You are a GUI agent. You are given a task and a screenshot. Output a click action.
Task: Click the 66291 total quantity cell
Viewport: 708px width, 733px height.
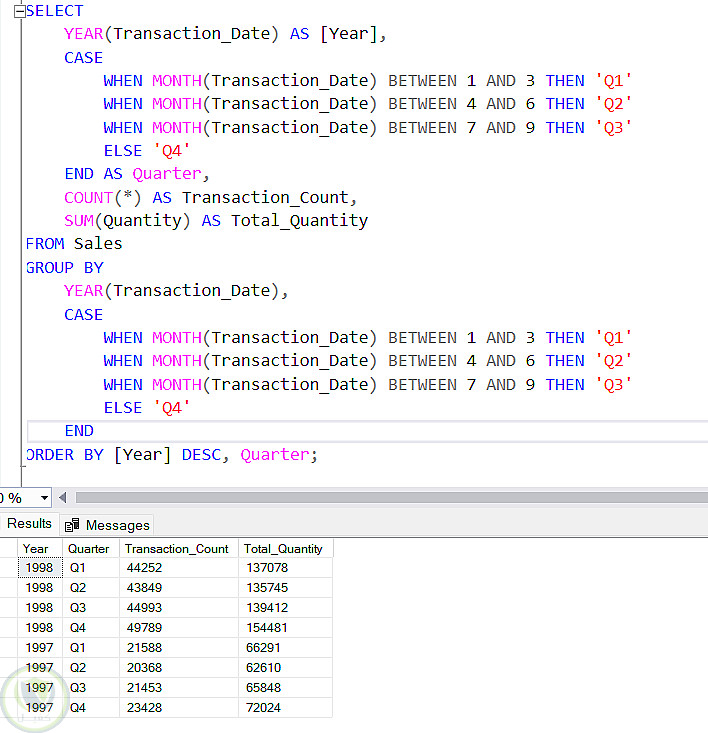click(286, 648)
